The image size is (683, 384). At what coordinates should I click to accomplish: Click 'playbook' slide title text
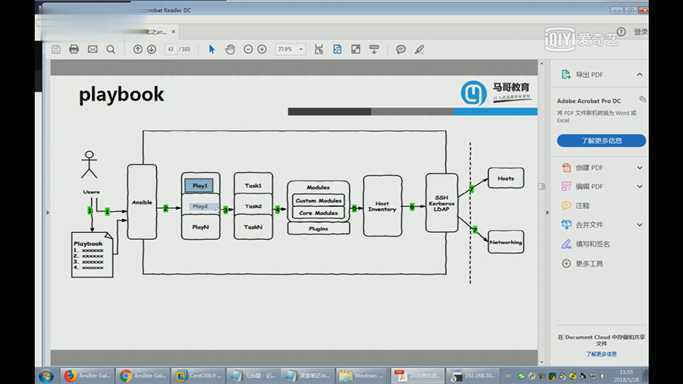(x=122, y=94)
